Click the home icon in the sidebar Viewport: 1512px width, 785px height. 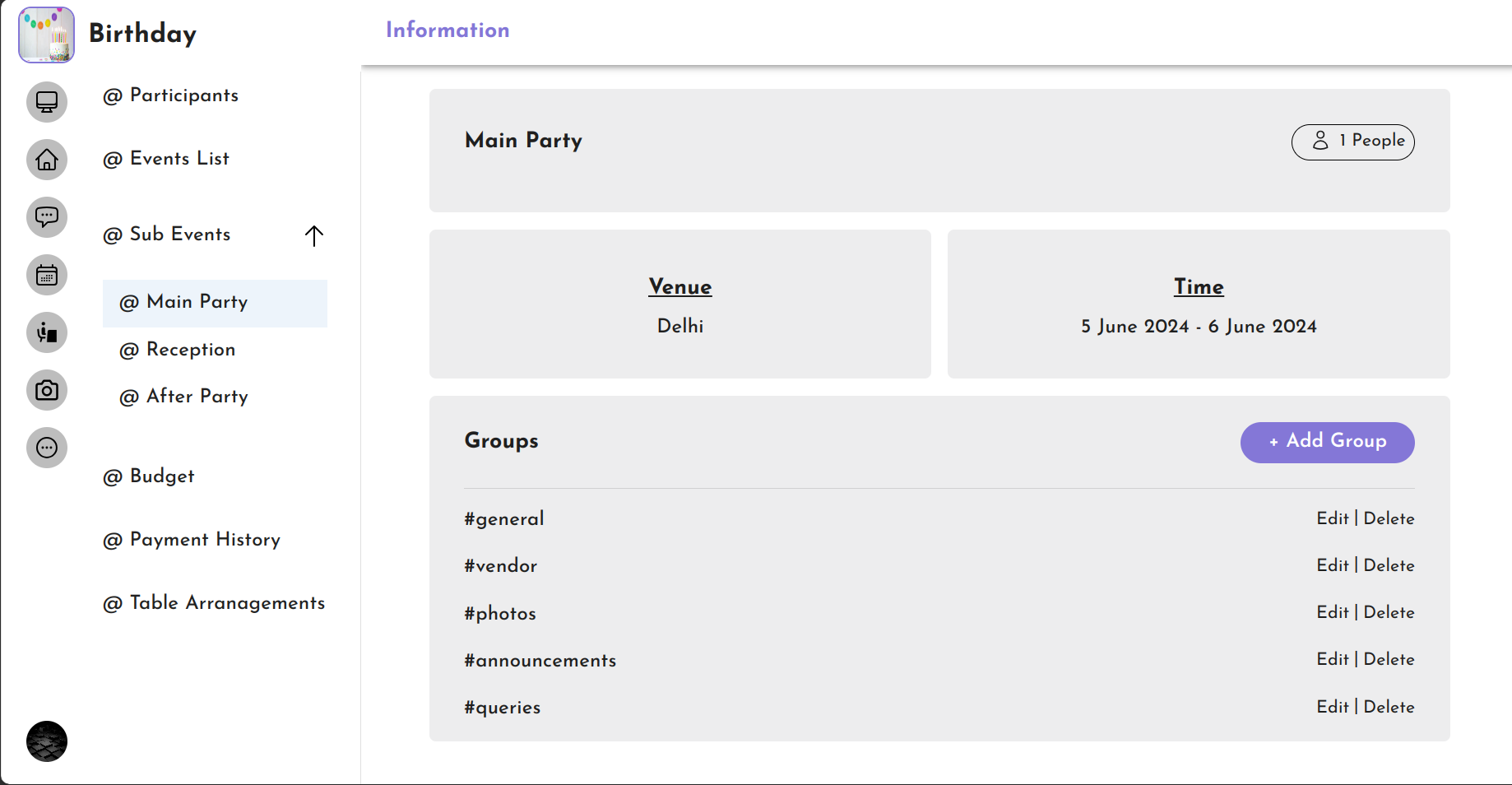47,160
